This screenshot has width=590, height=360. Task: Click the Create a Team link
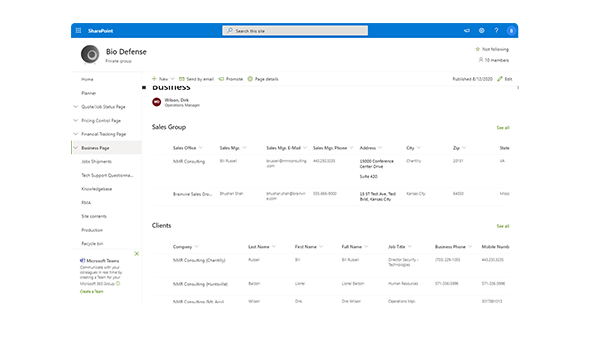pyautogui.click(x=91, y=292)
